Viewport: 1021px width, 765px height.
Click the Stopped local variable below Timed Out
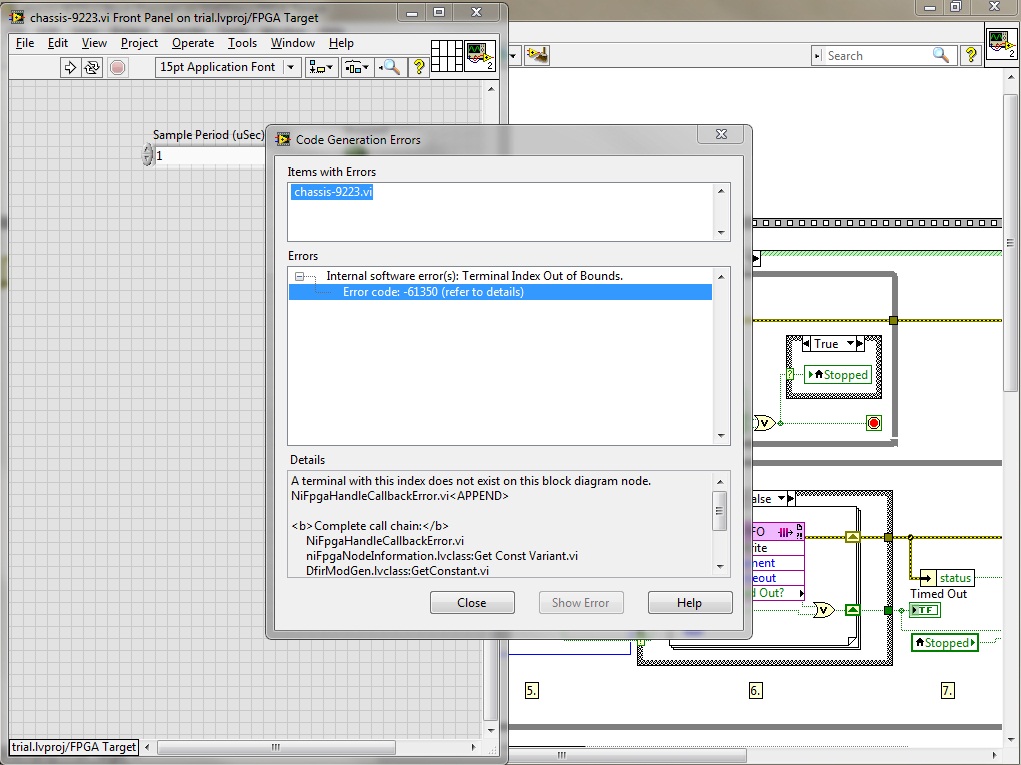pyautogui.click(x=945, y=643)
